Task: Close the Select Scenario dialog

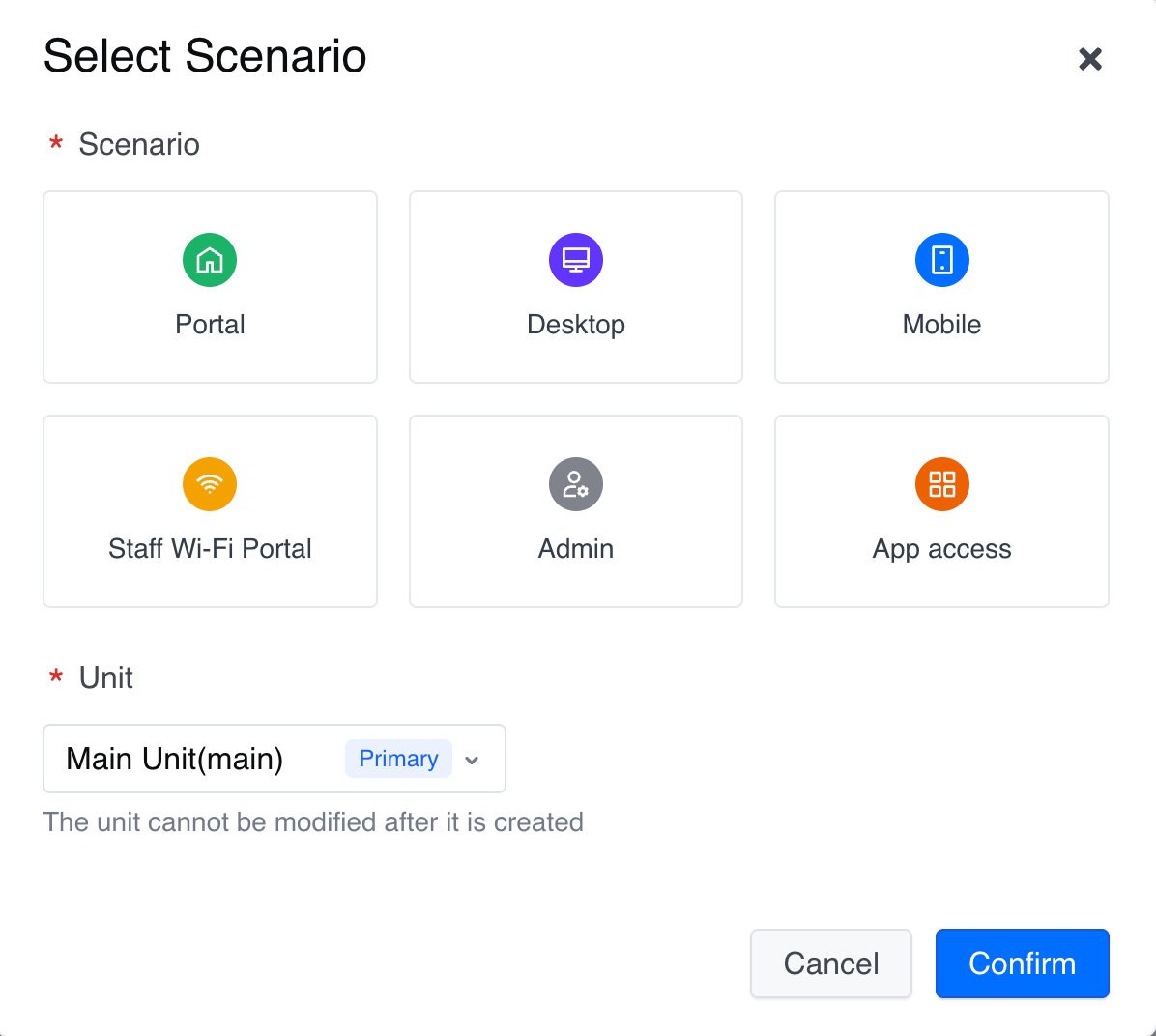Action: point(1090,59)
